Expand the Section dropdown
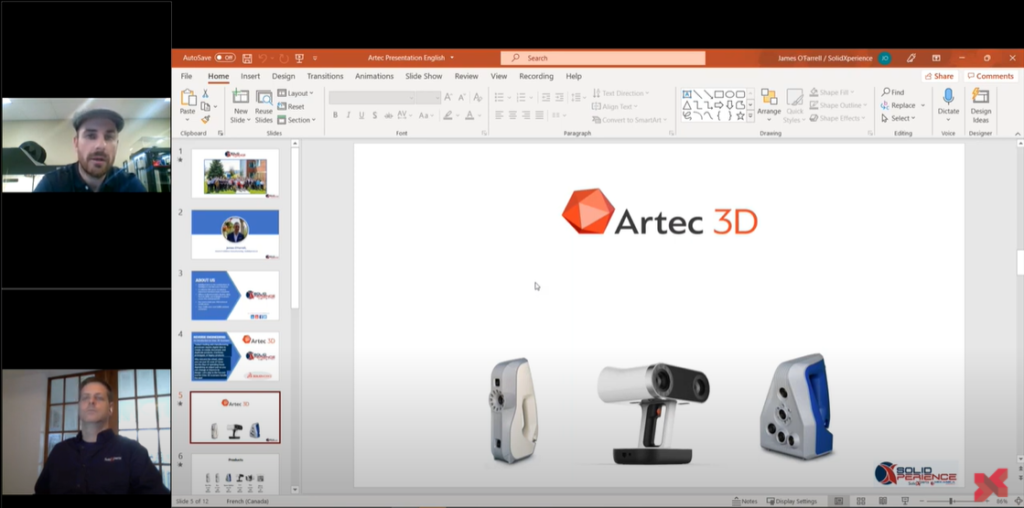1024x508 pixels. tap(296, 119)
